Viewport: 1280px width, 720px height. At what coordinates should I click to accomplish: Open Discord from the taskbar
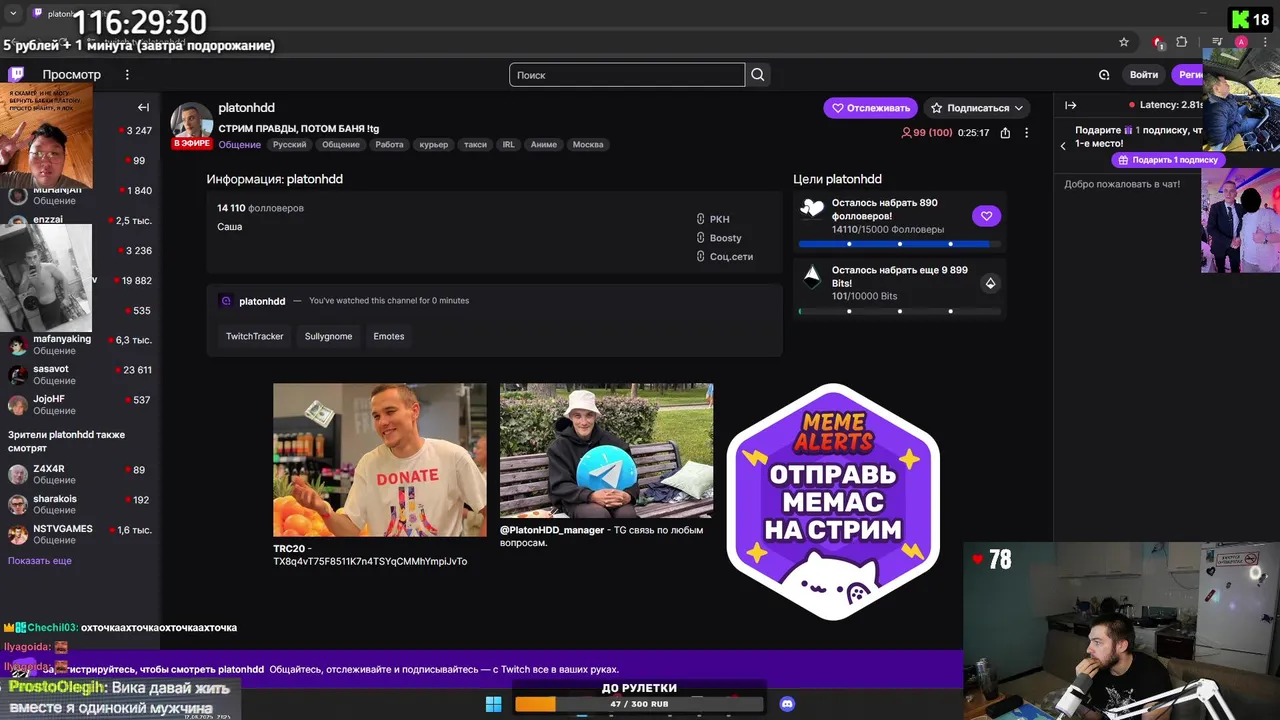click(787, 704)
